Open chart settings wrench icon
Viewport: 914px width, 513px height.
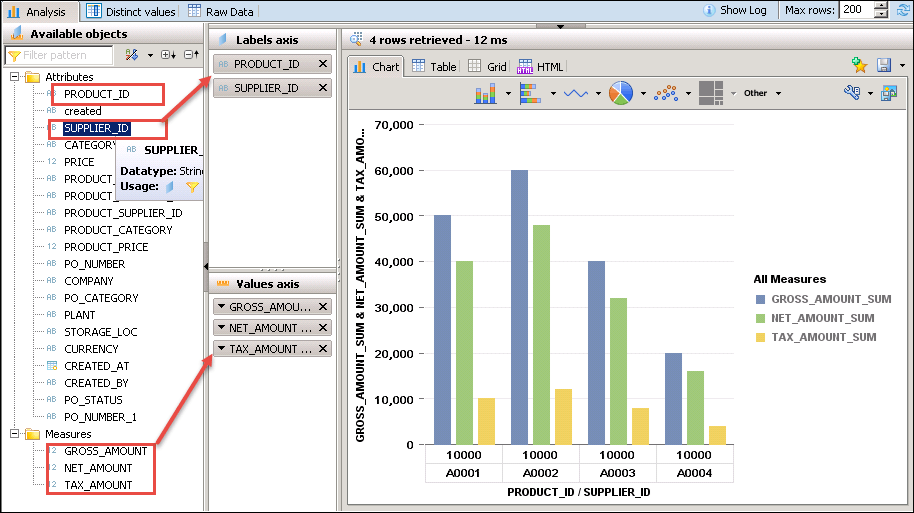(x=852, y=93)
